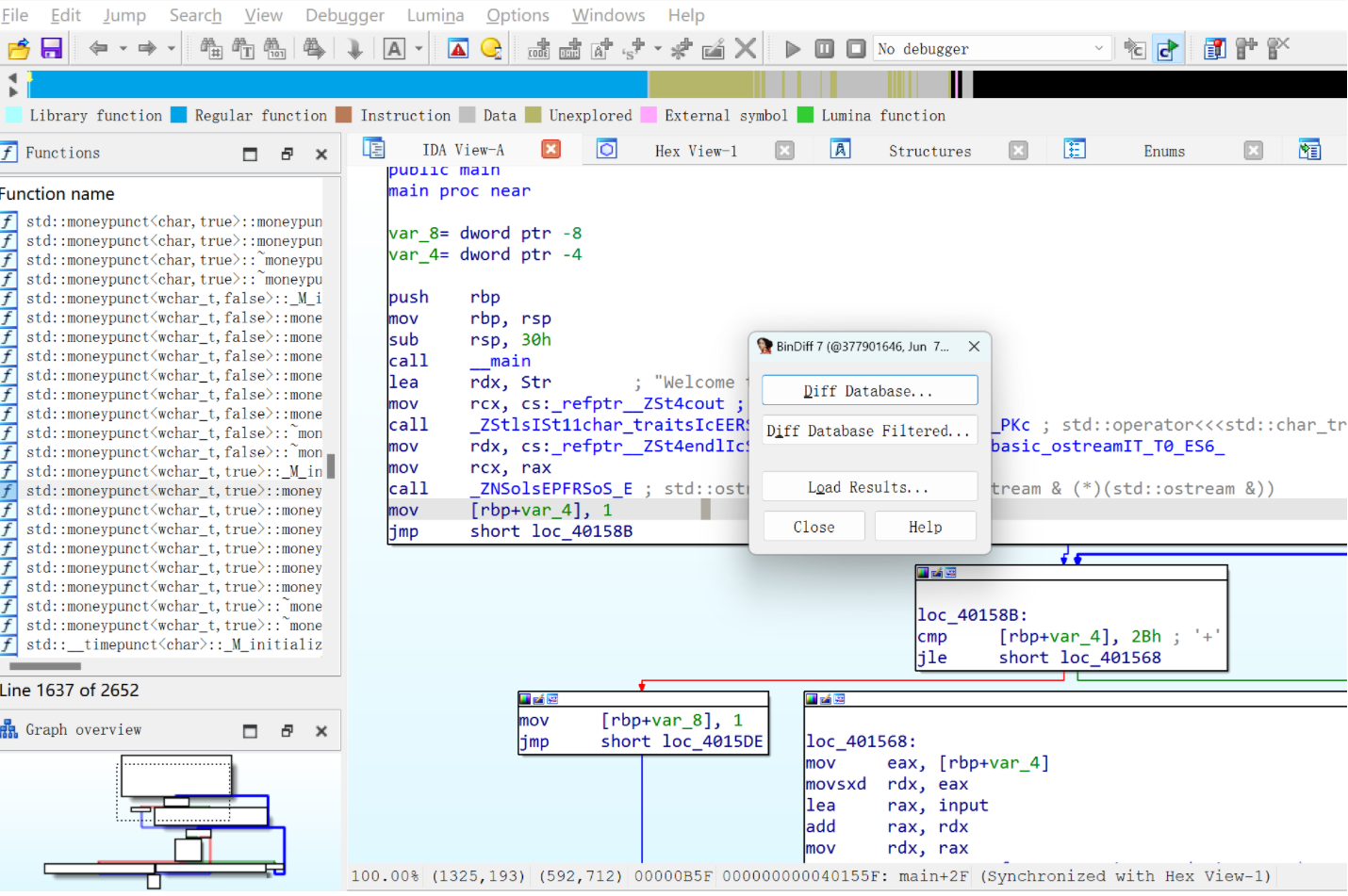This screenshot has width=1348, height=896.
Task: Click the add breakpoint plus icon
Action: pyautogui.click(x=1246, y=48)
